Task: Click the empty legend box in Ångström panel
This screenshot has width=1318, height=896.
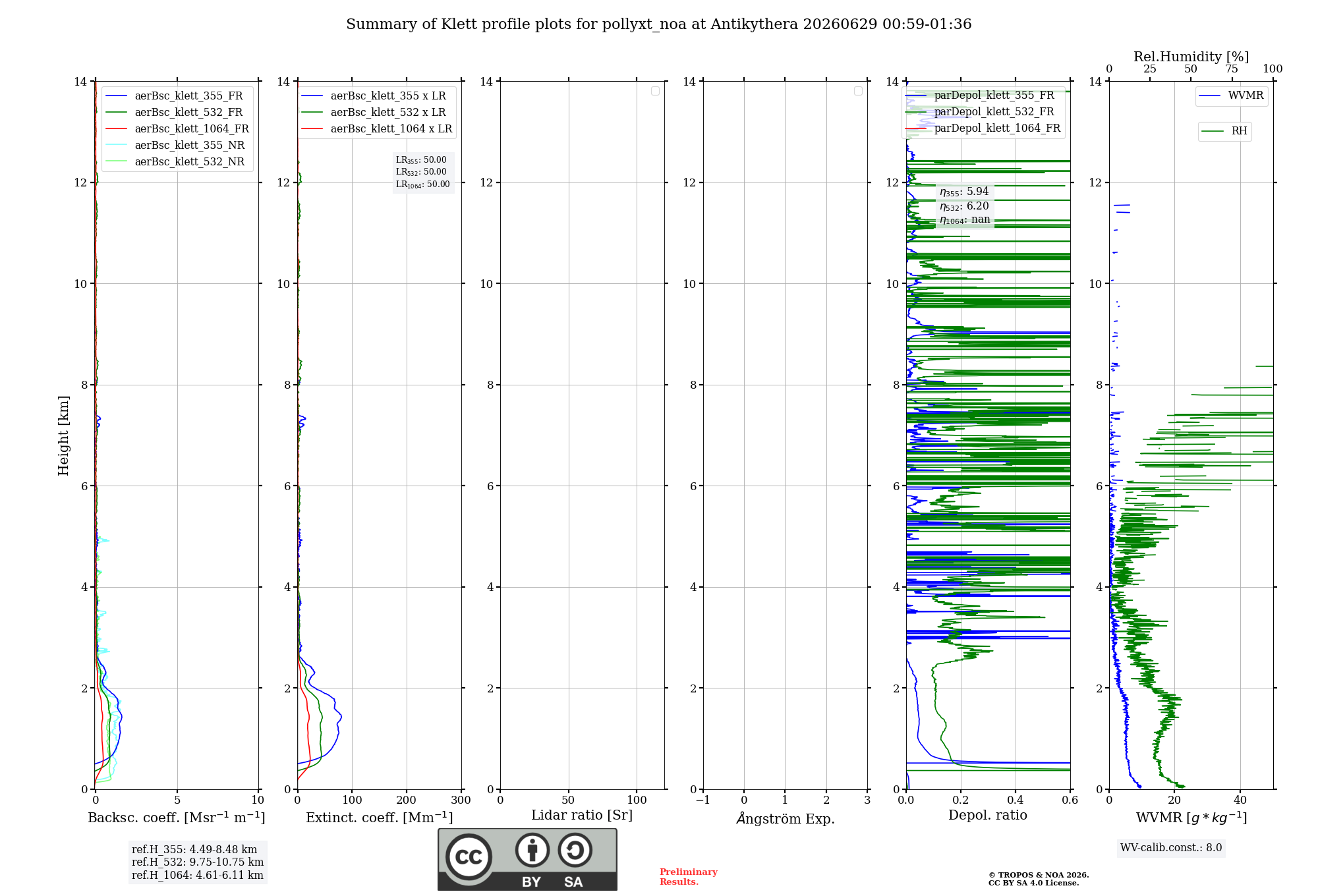Action: (x=858, y=91)
